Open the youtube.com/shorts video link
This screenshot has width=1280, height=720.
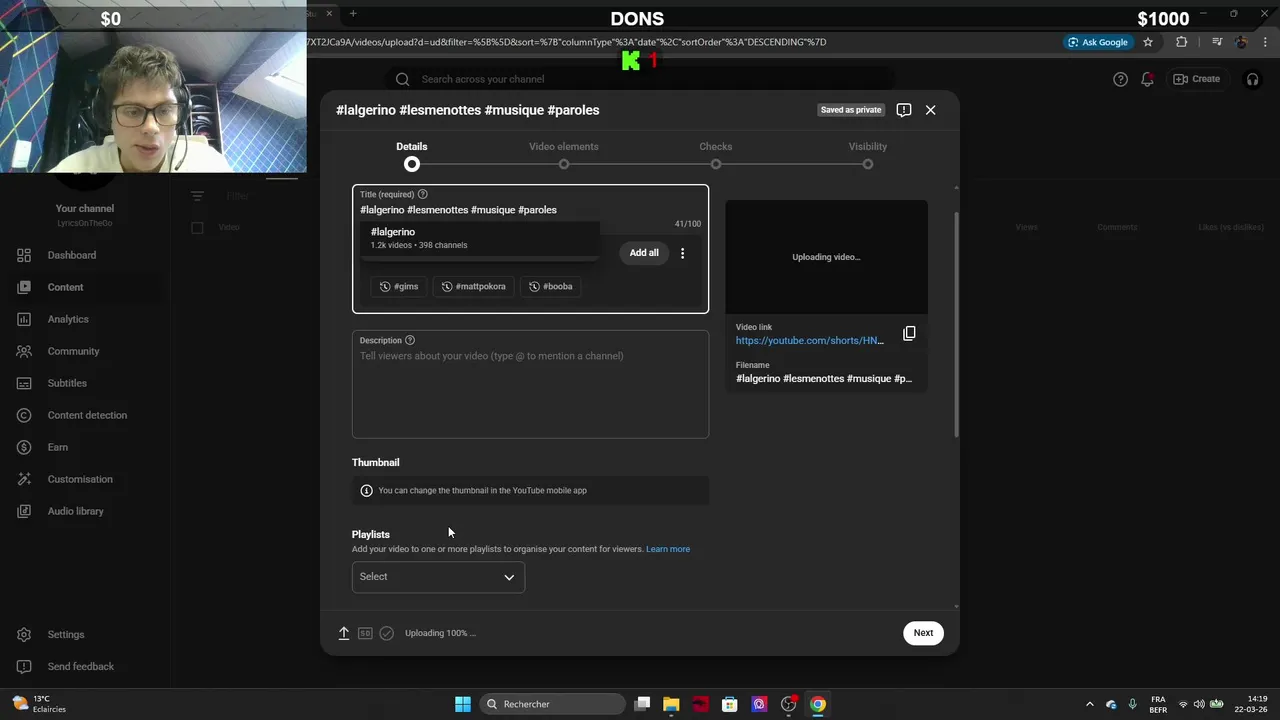pos(810,340)
